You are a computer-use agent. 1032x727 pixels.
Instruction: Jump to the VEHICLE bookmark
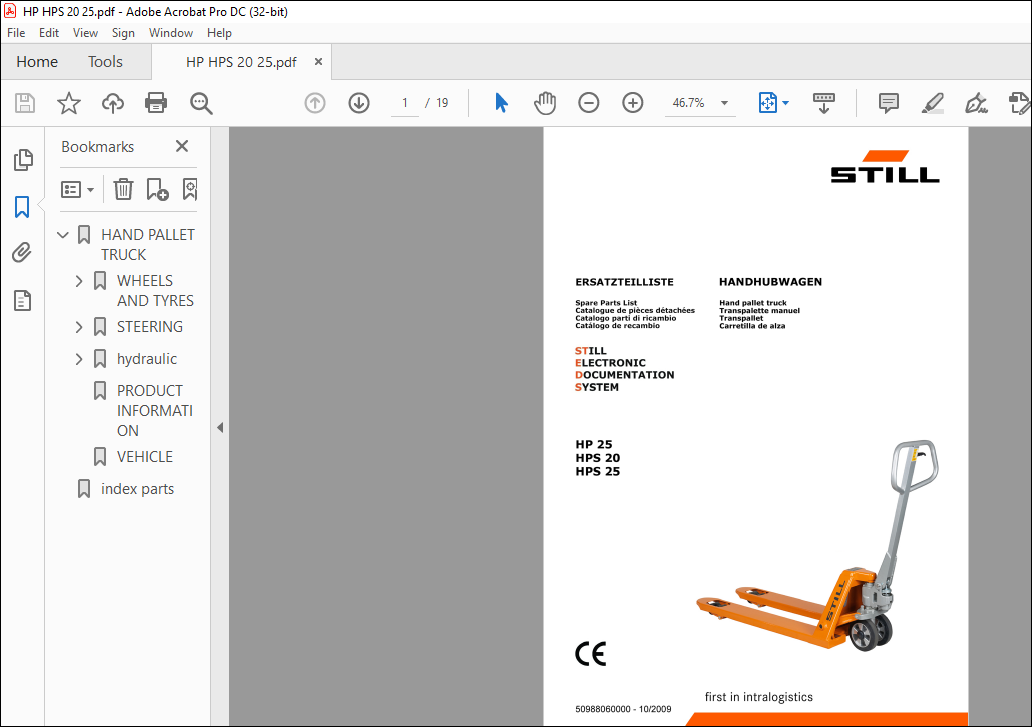click(145, 457)
